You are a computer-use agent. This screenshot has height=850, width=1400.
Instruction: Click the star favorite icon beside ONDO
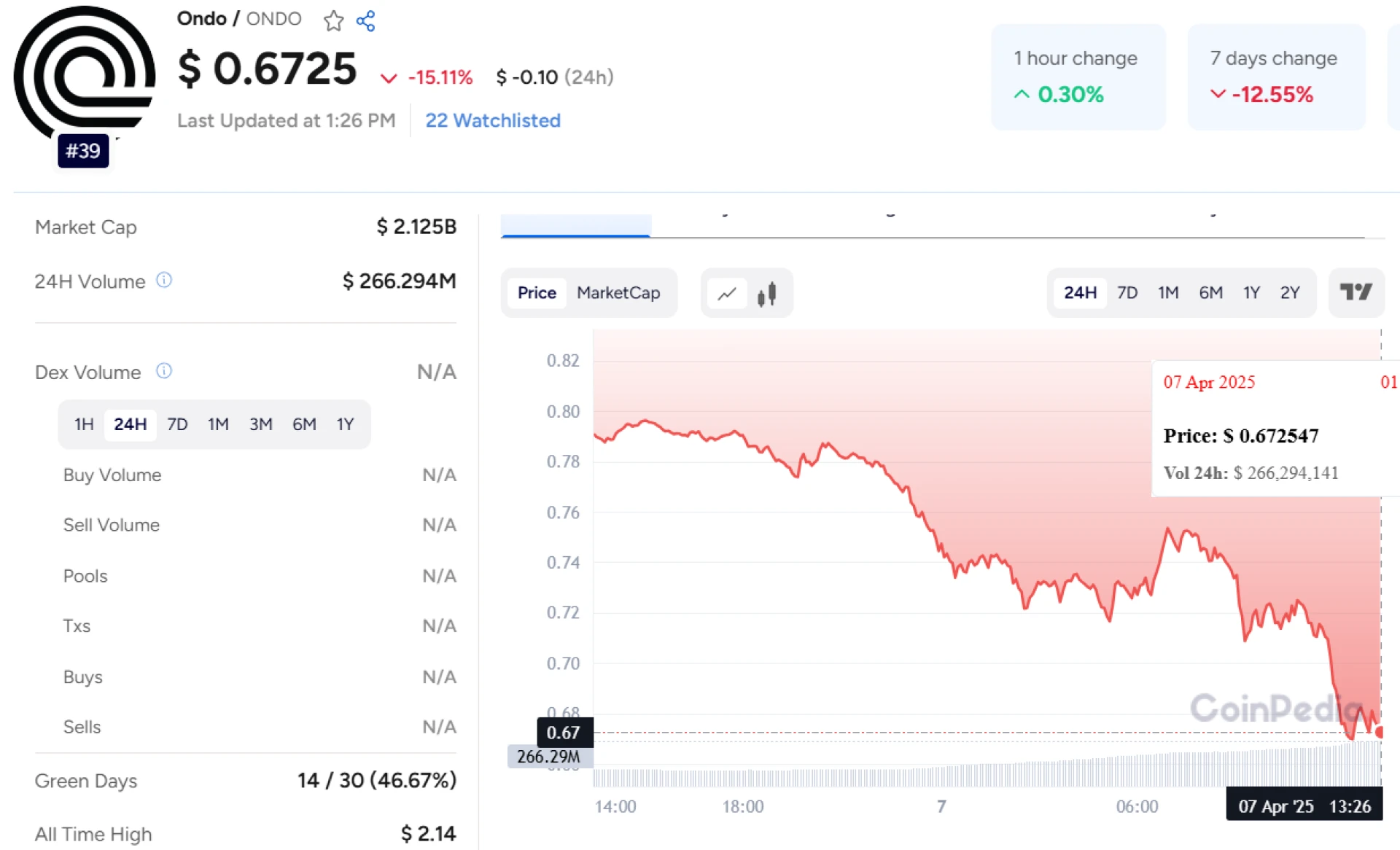333,20
